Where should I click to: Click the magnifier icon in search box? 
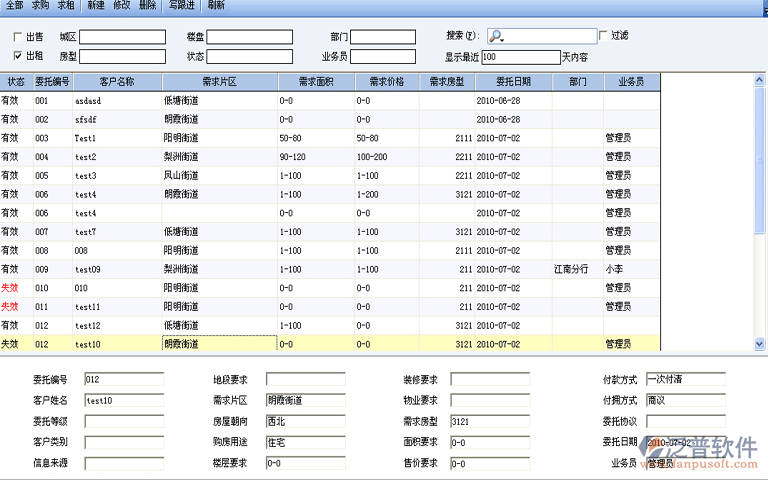(496, 37)
